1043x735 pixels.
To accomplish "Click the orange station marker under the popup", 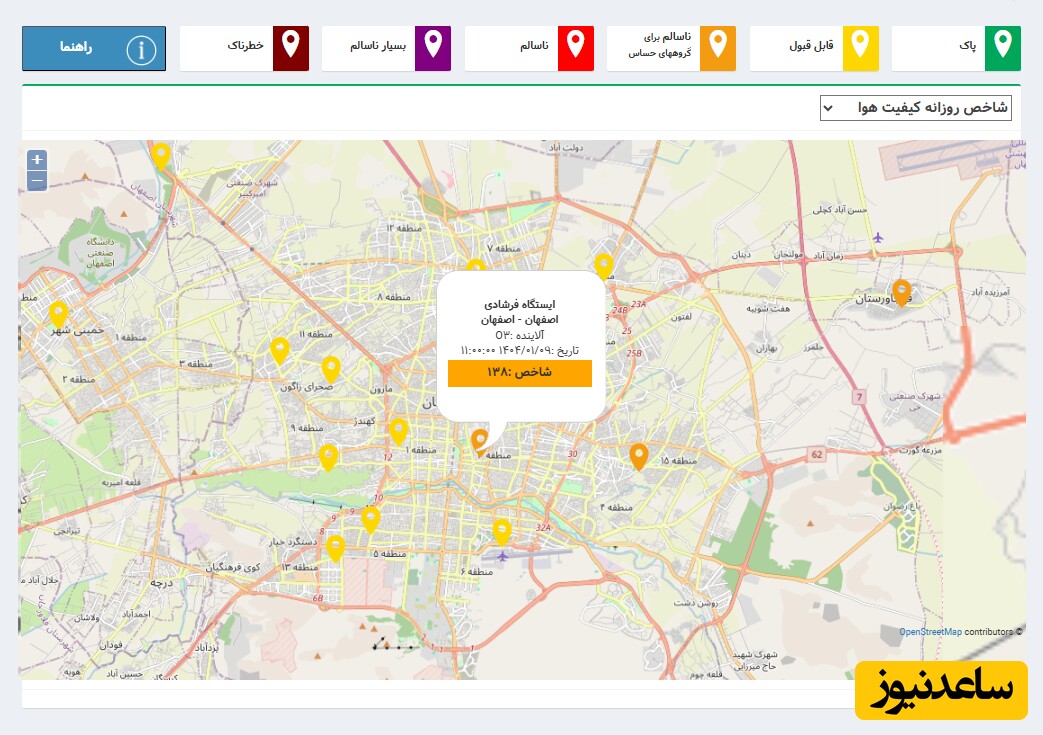I will [x=480, y=440].
